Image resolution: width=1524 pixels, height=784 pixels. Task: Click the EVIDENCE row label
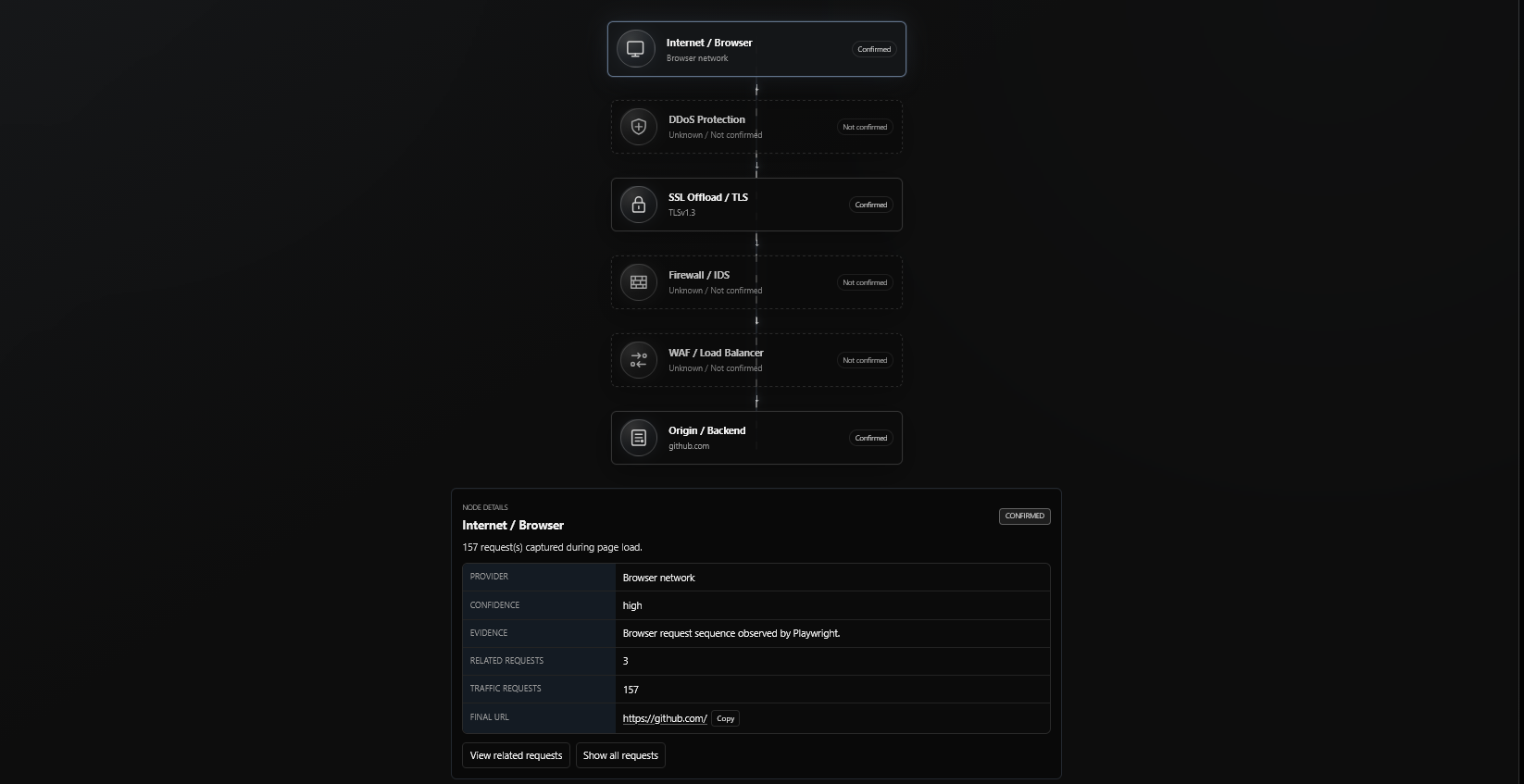pyautogui.click(x=489, y=633)
